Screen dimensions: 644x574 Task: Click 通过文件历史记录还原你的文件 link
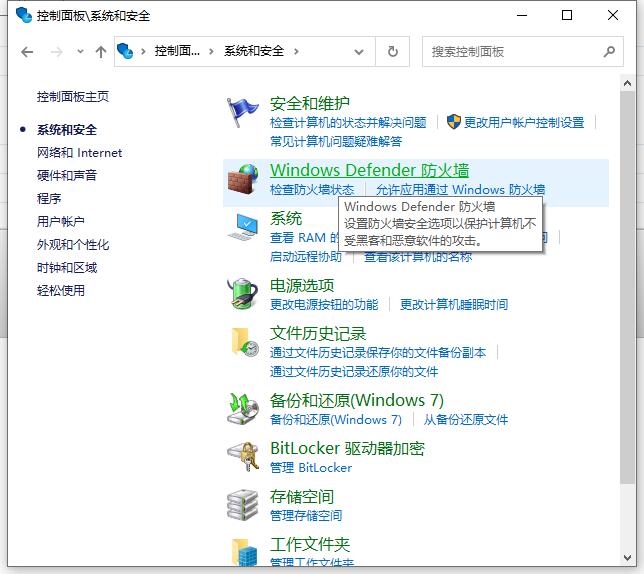354,372
